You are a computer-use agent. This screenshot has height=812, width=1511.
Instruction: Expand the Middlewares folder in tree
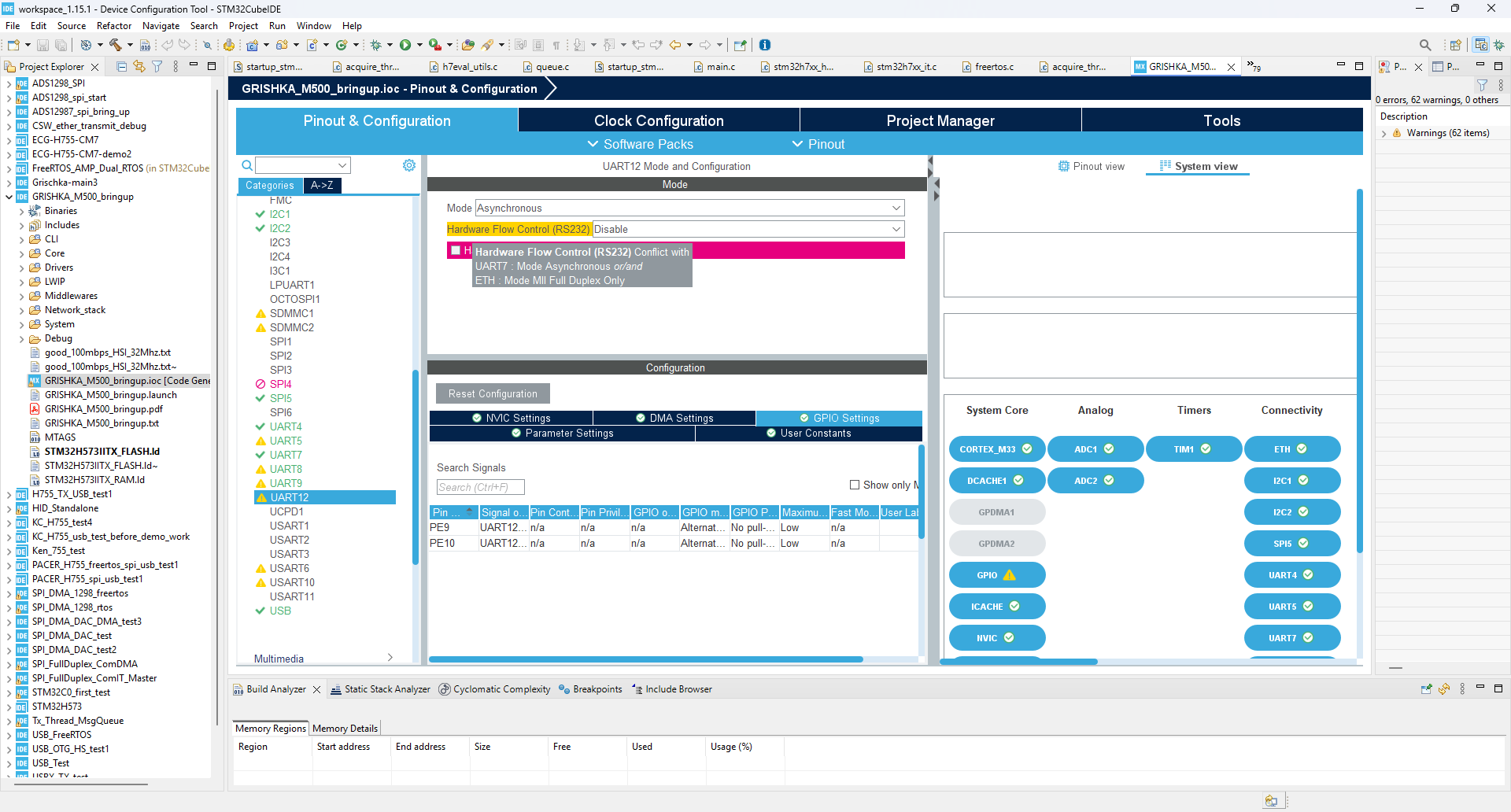coord(21,296)
